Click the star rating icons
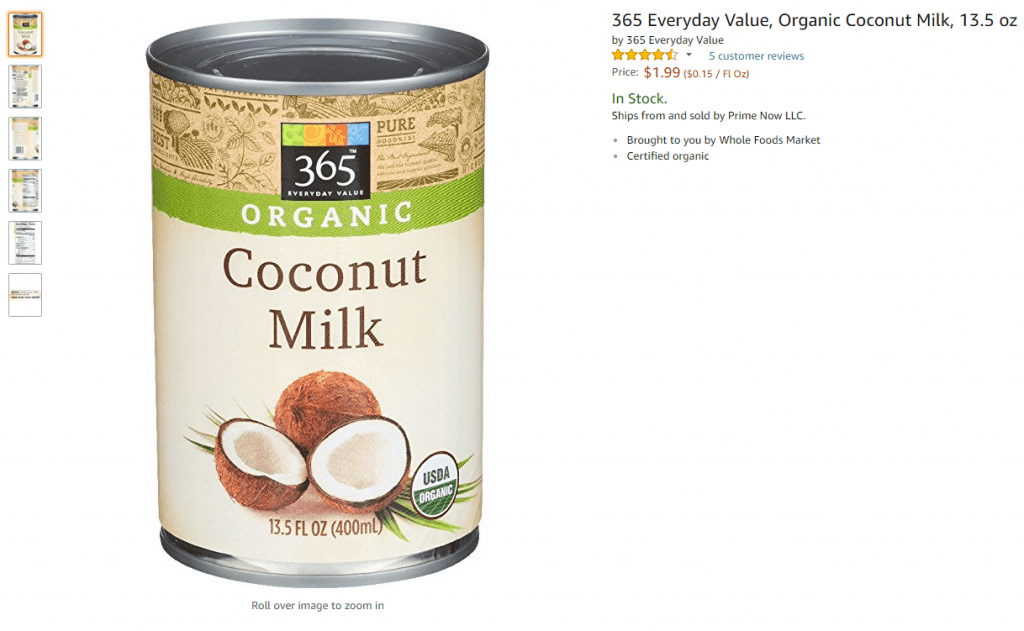The image size is (1024, 631). [x=645, y=56]
